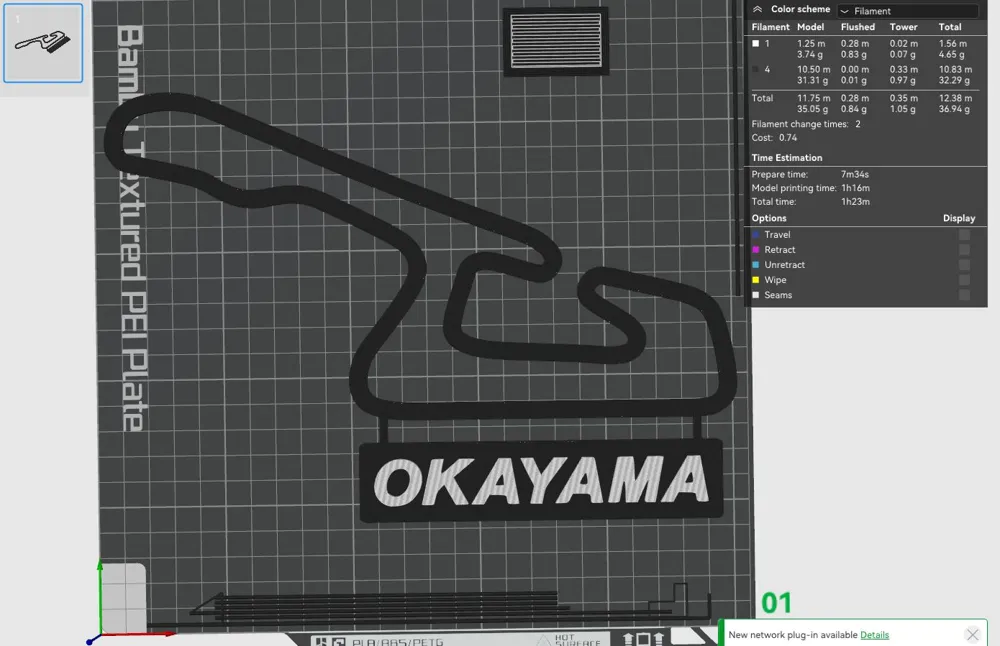Click the white Seams color marker
Viewport: 1000px width, 646px height.
click(x=756, y=295)
